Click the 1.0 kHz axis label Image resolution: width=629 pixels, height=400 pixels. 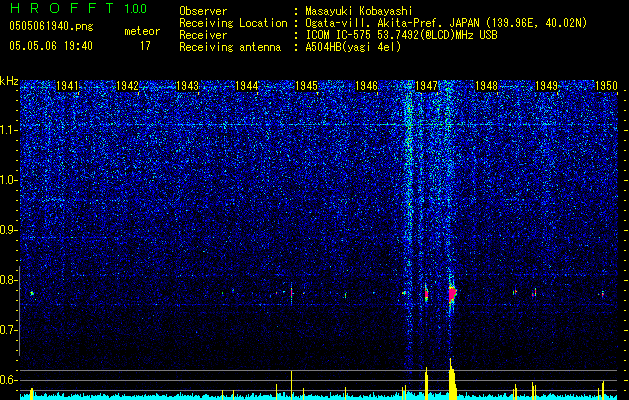pos(9,181)
